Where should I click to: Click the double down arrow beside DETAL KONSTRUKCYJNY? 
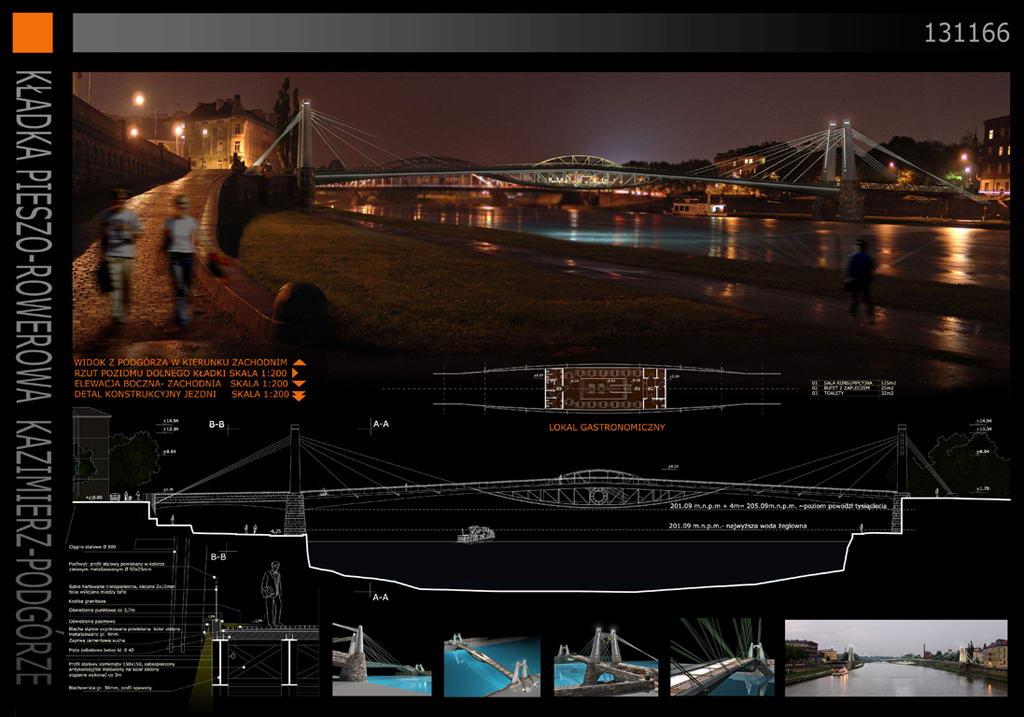pyautogui.click(x=298, y=396)
